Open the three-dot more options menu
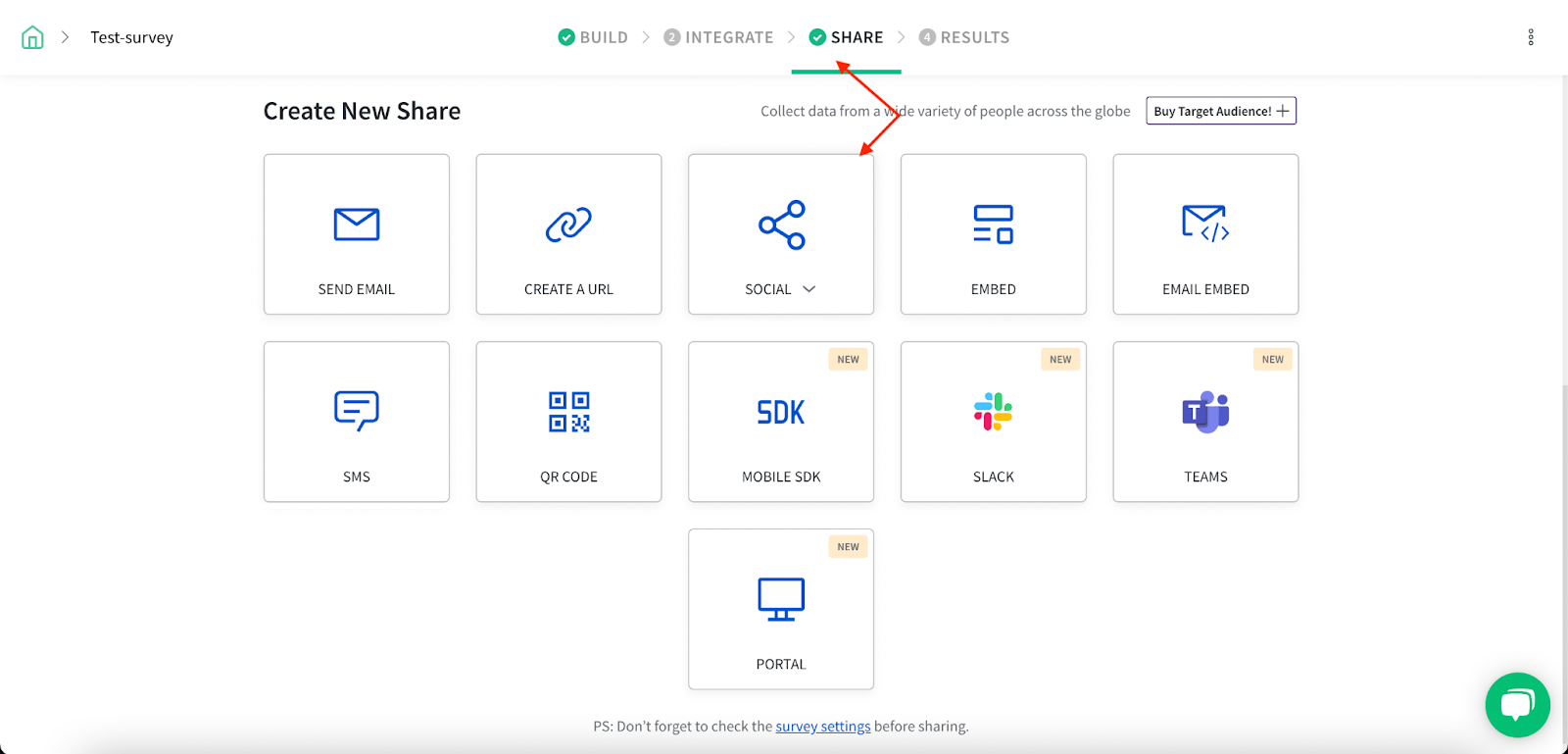 (1531, 37)
